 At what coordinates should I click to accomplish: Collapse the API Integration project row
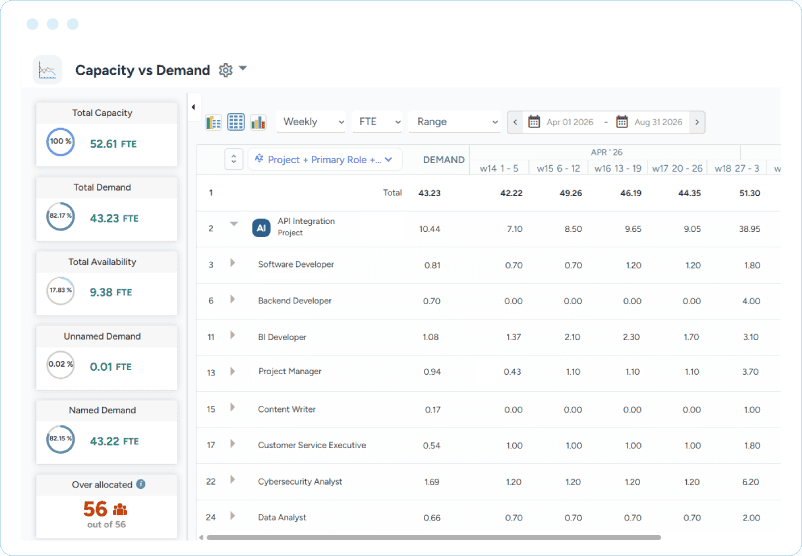234,224
